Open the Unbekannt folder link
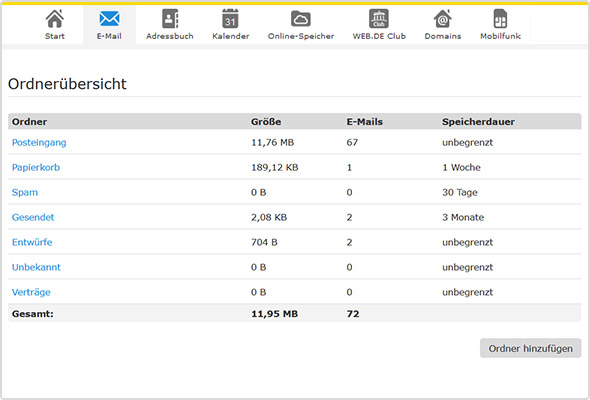Image resolution: width=590 pixels, height=400 pixels. pyautogui.click(x=36, y=267)
